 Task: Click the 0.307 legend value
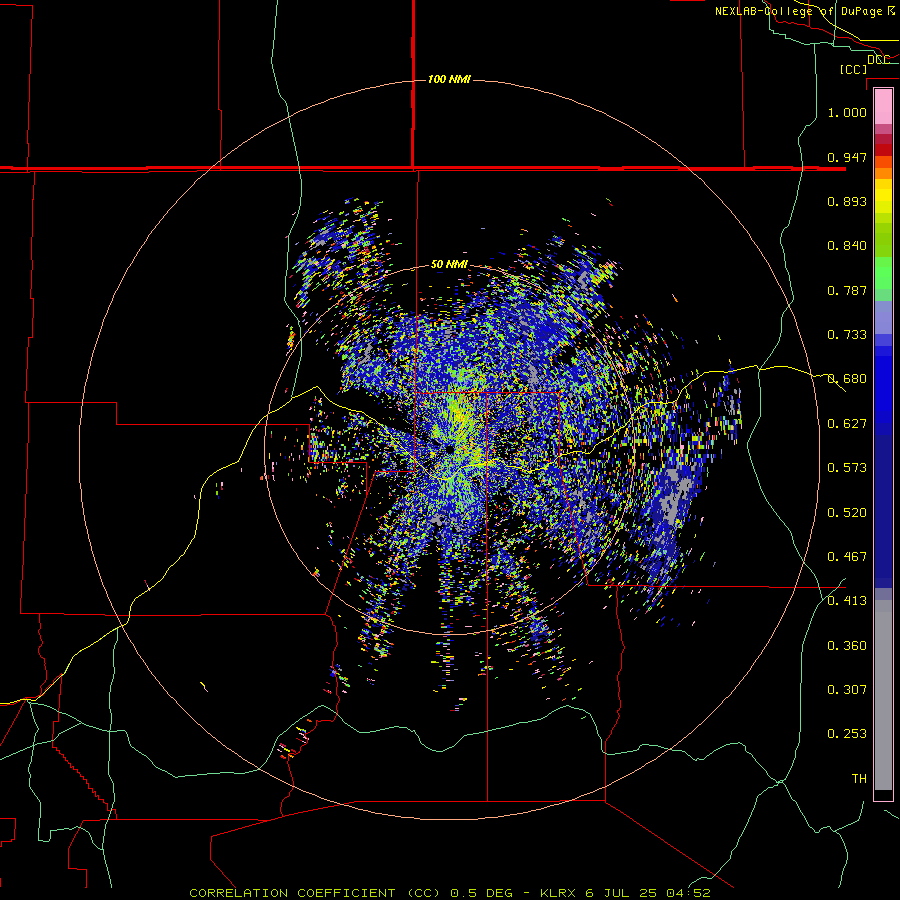[x=847, y=690]
